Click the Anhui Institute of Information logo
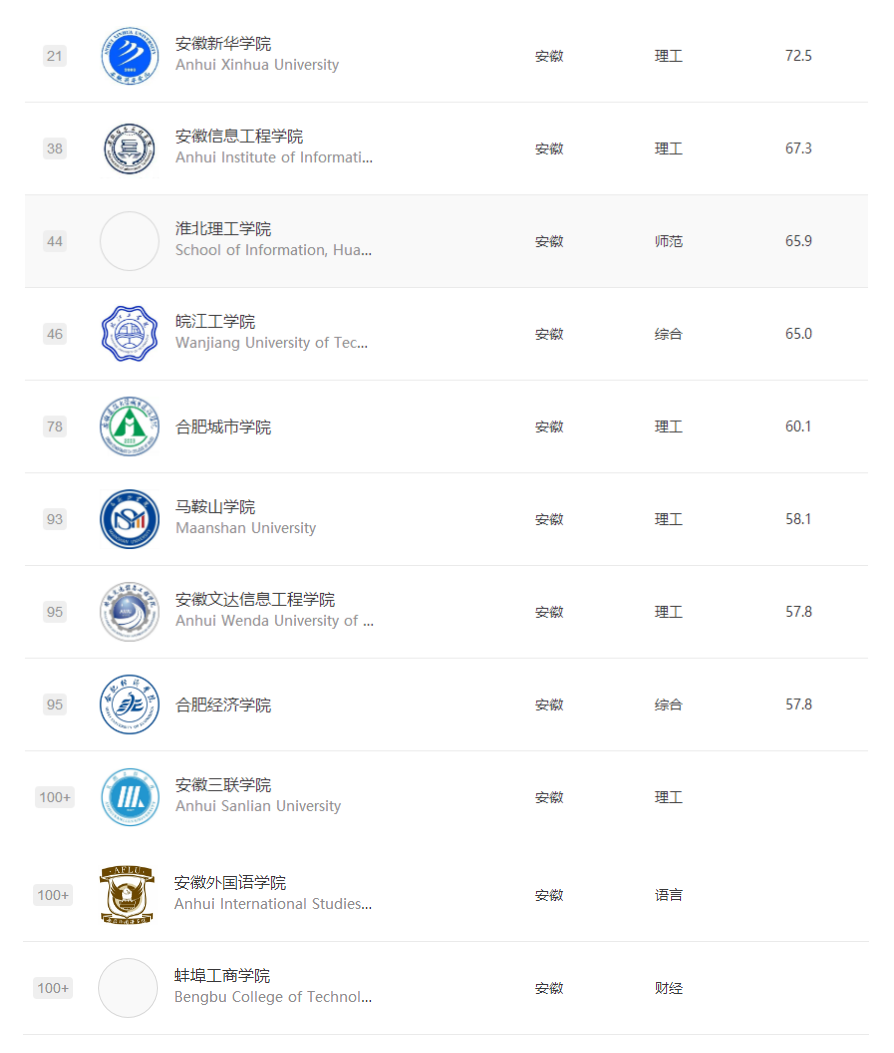894x1053 pixels. pyautogui.click(x=130, y=149)
